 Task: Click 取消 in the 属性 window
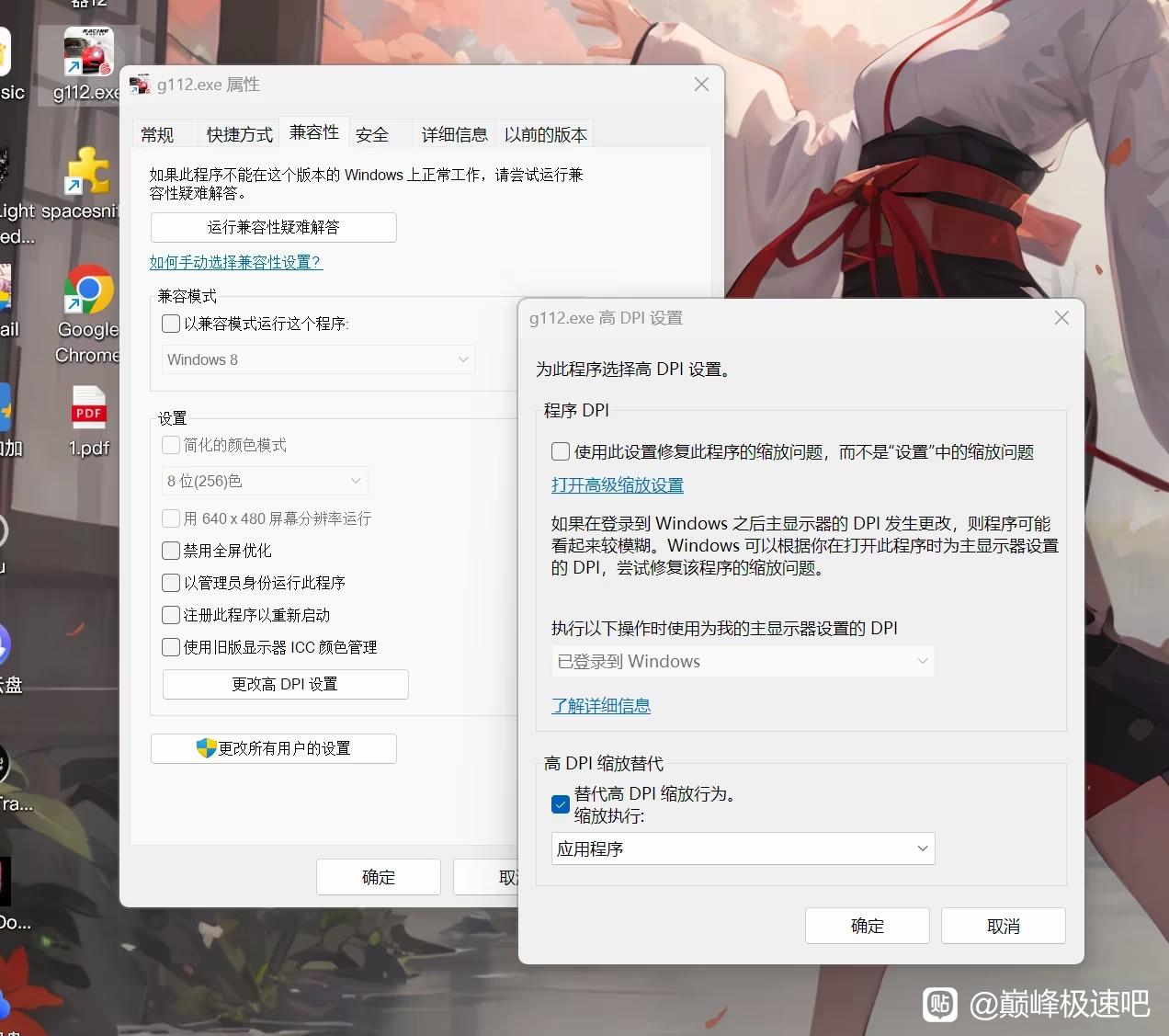(x=486, y=877)
